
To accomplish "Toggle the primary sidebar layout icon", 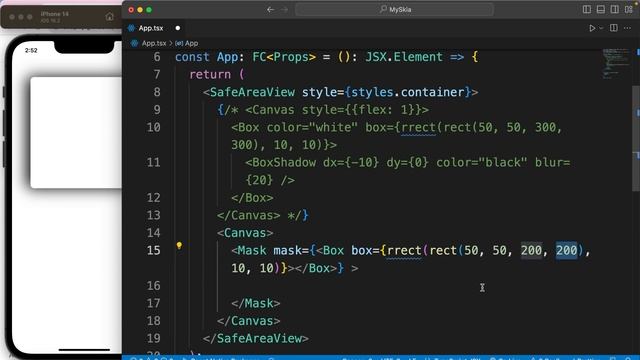I will 587,9.
